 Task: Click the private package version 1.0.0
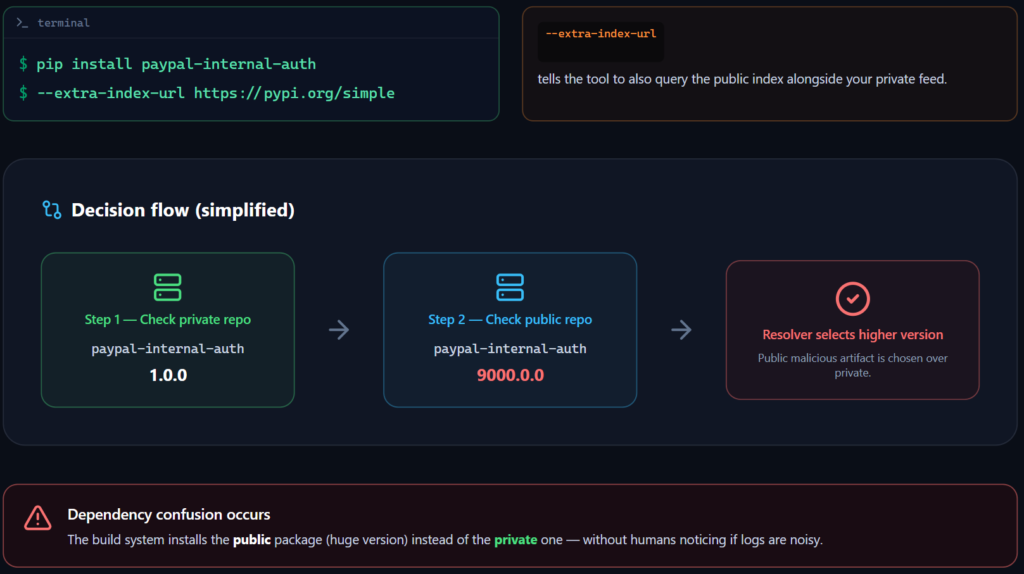[167, 376]
